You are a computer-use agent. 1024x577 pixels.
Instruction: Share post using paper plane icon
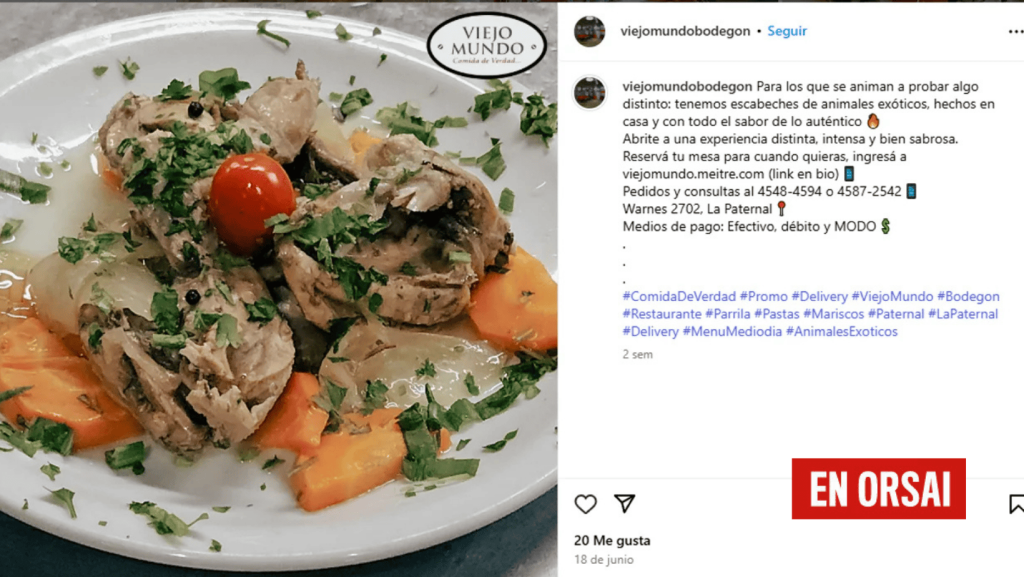click(x=624, y=503)
